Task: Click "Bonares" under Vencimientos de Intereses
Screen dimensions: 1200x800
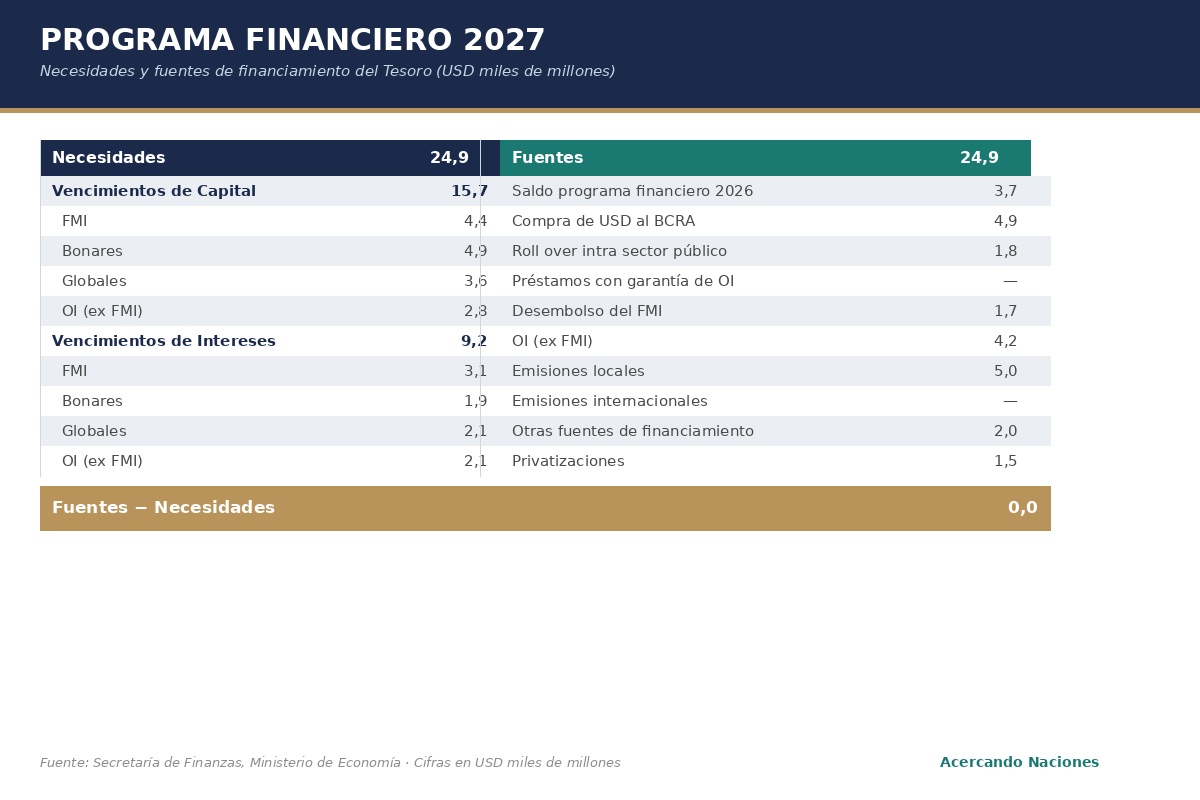Action: point(92,401)
